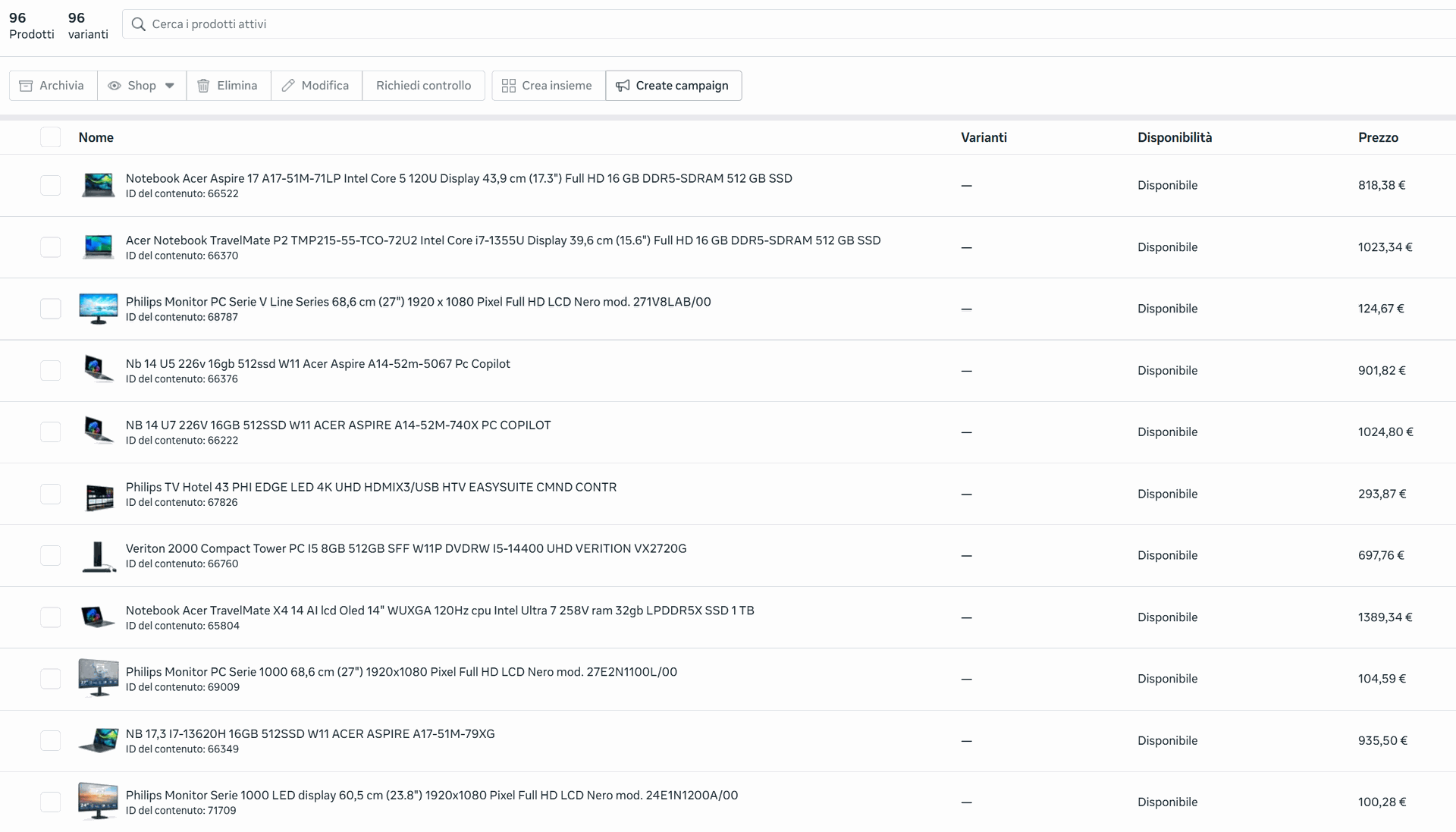Screen dimensions: 1456x832
Task: Click the eye icon on Shop
Action: coord(115,86)
